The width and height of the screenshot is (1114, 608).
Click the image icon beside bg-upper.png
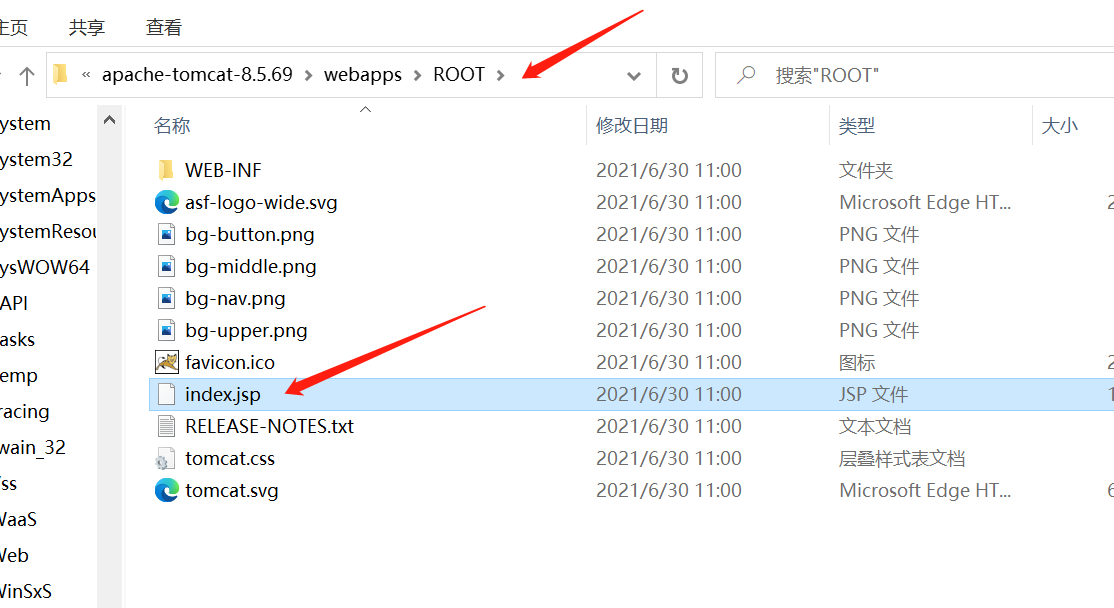[x=166, y=330]
